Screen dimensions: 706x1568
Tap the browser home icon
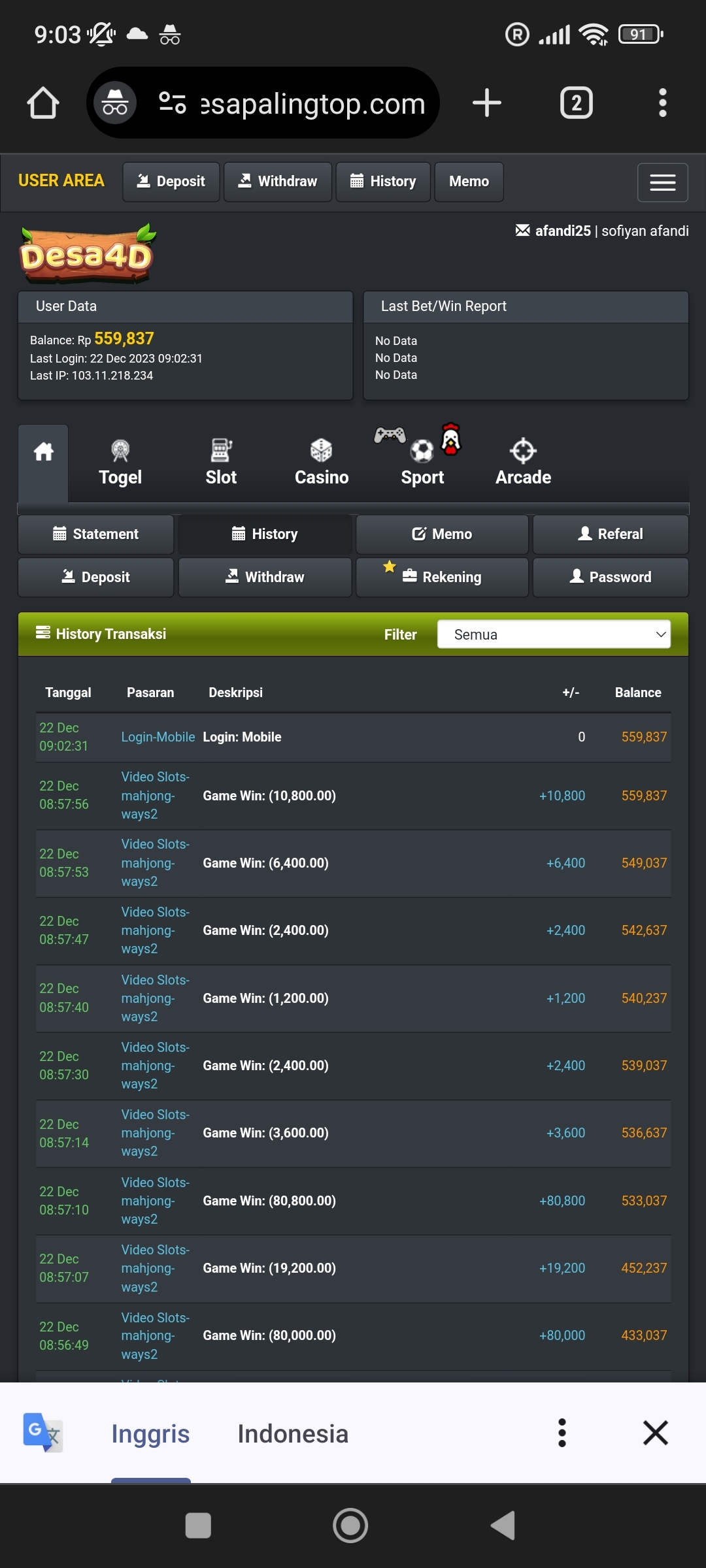43,103
